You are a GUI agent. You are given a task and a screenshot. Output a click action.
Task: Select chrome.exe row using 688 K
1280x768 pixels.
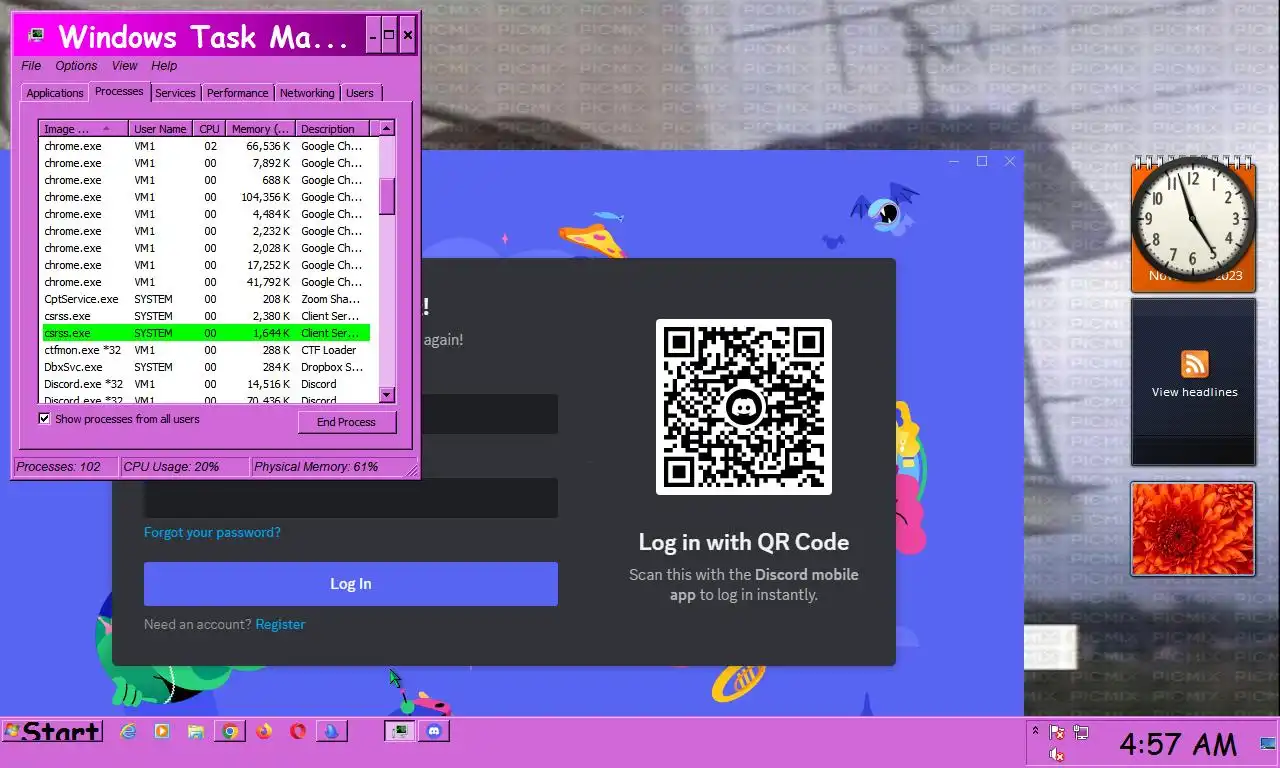[206, 180]
